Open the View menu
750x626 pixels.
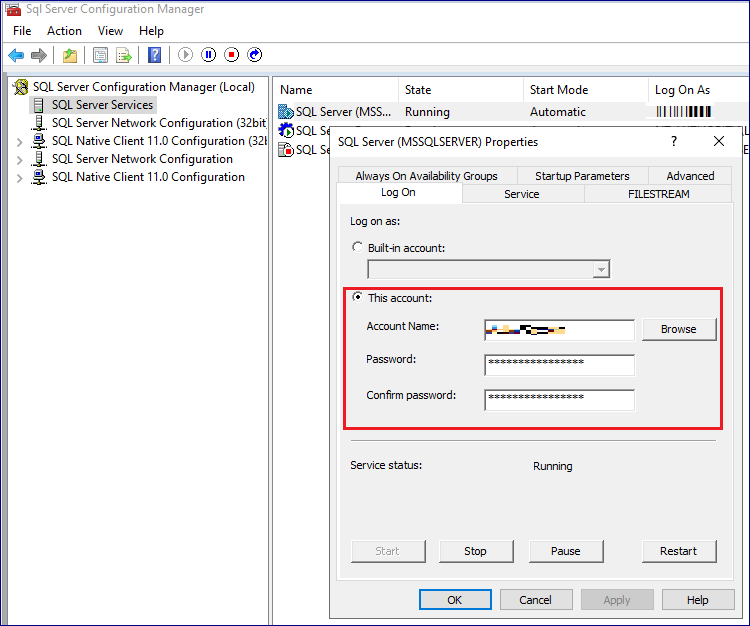tap(110, 31)
